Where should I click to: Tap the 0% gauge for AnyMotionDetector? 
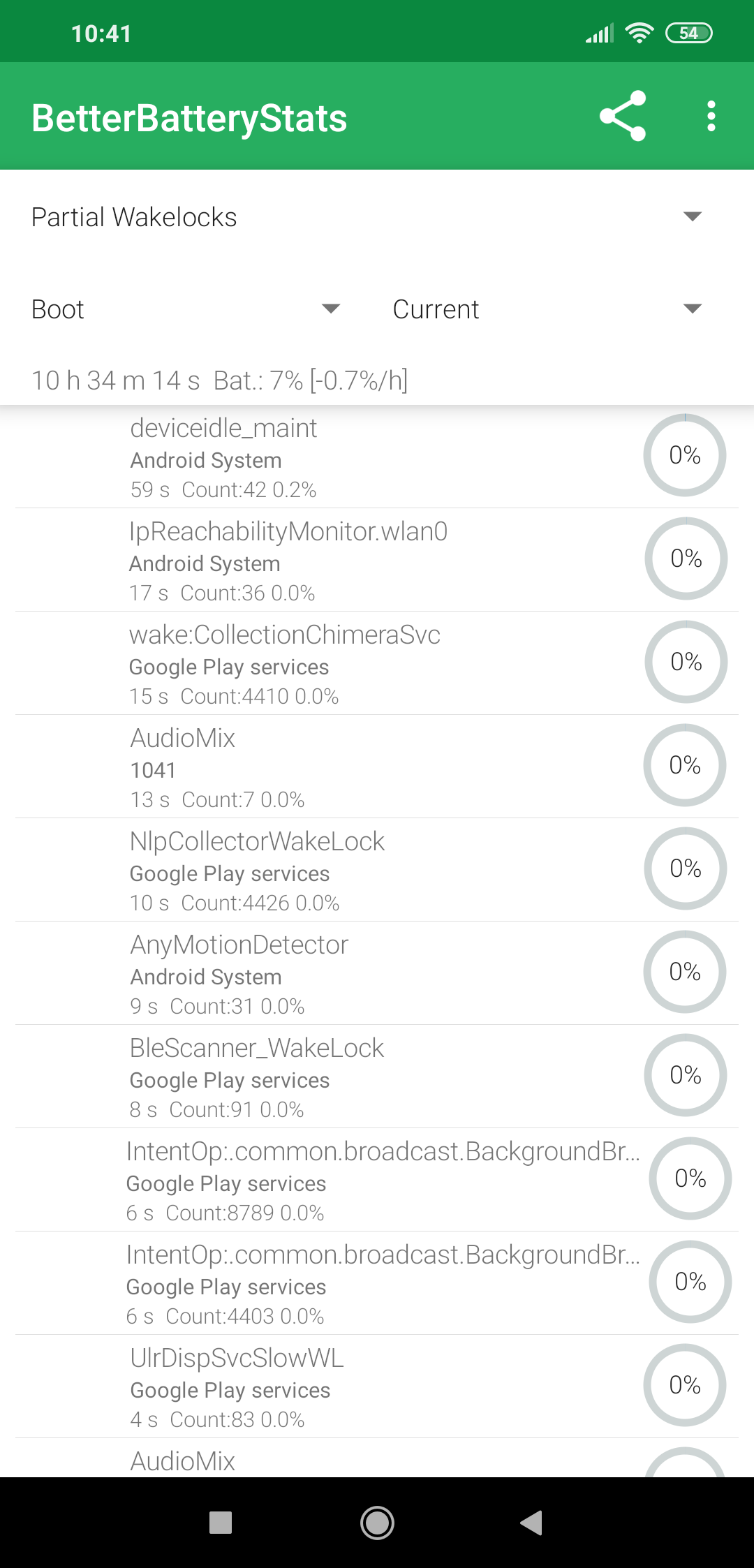685,972
